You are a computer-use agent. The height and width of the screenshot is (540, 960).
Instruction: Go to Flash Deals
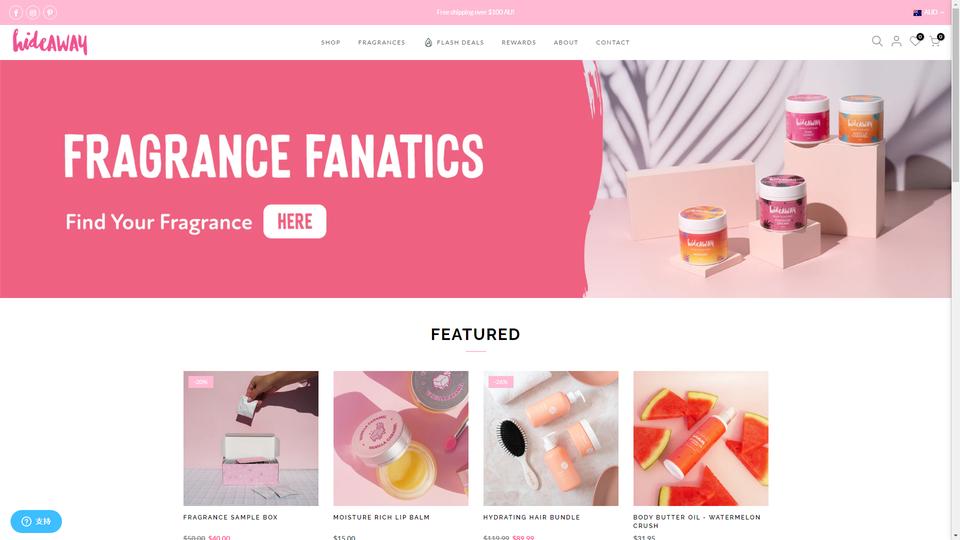454,42
